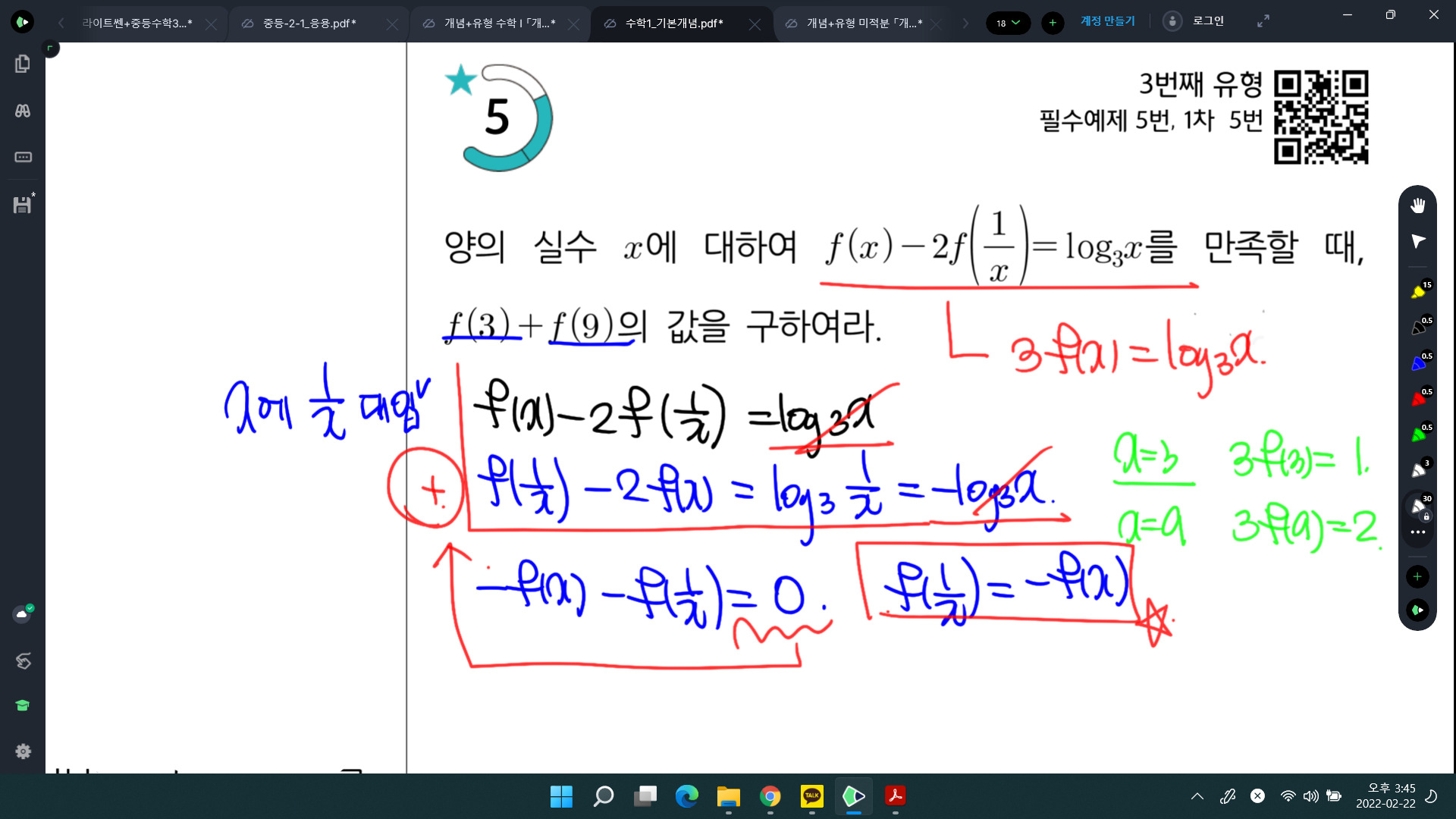The width and height of the screenshot is (1456, 819).
Task: Select the locked eraser size 30
Action: point(1419,506)
